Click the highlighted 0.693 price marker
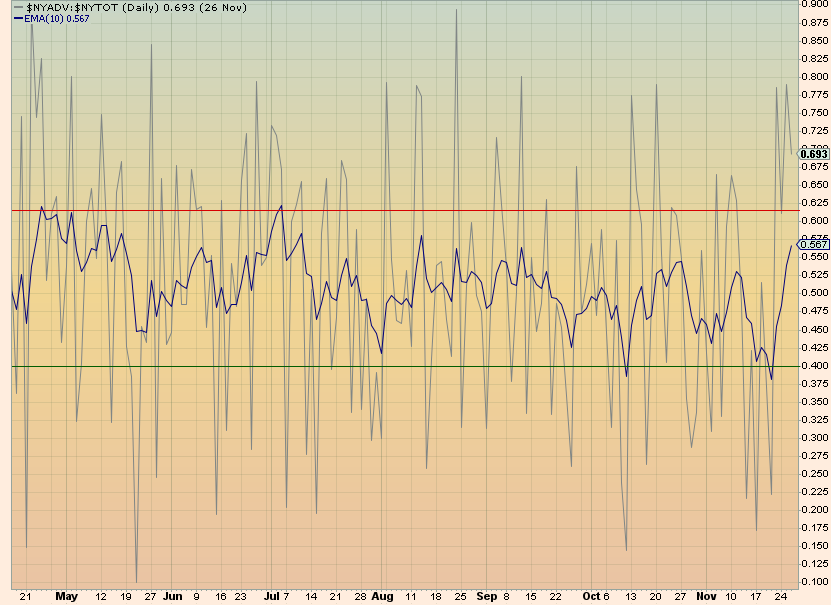Image resolution: width=831 pixels, height=605 pixels. [x=812, y=154]
